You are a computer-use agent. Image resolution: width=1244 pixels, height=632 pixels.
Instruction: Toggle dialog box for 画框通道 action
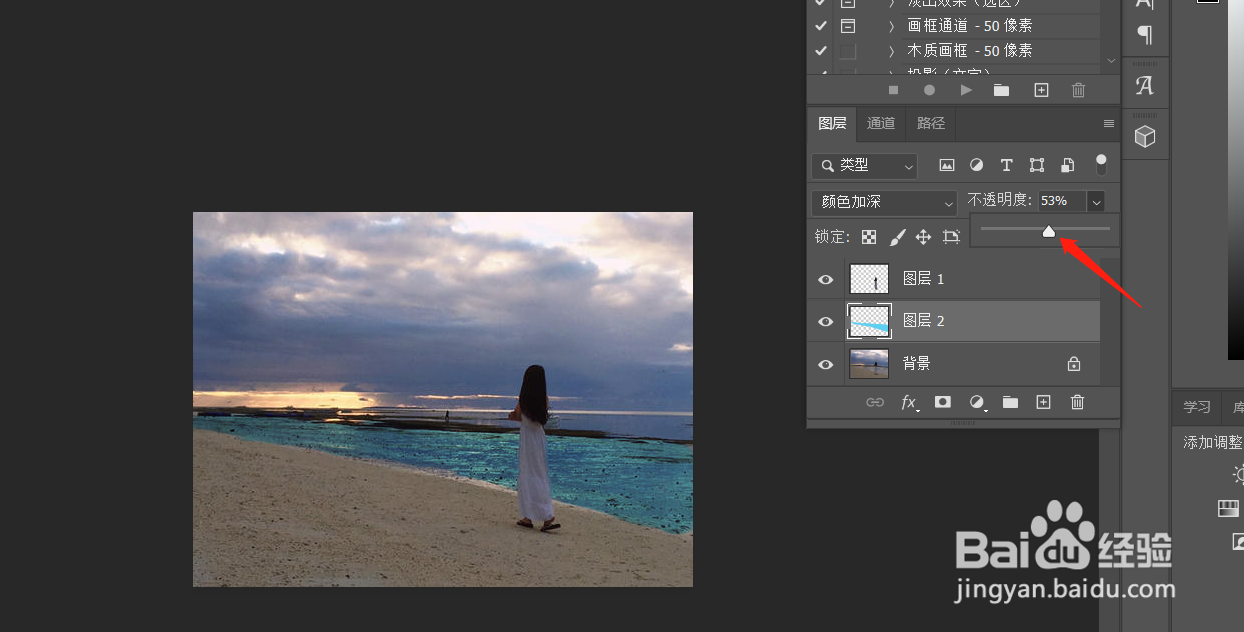coord(848,26)
